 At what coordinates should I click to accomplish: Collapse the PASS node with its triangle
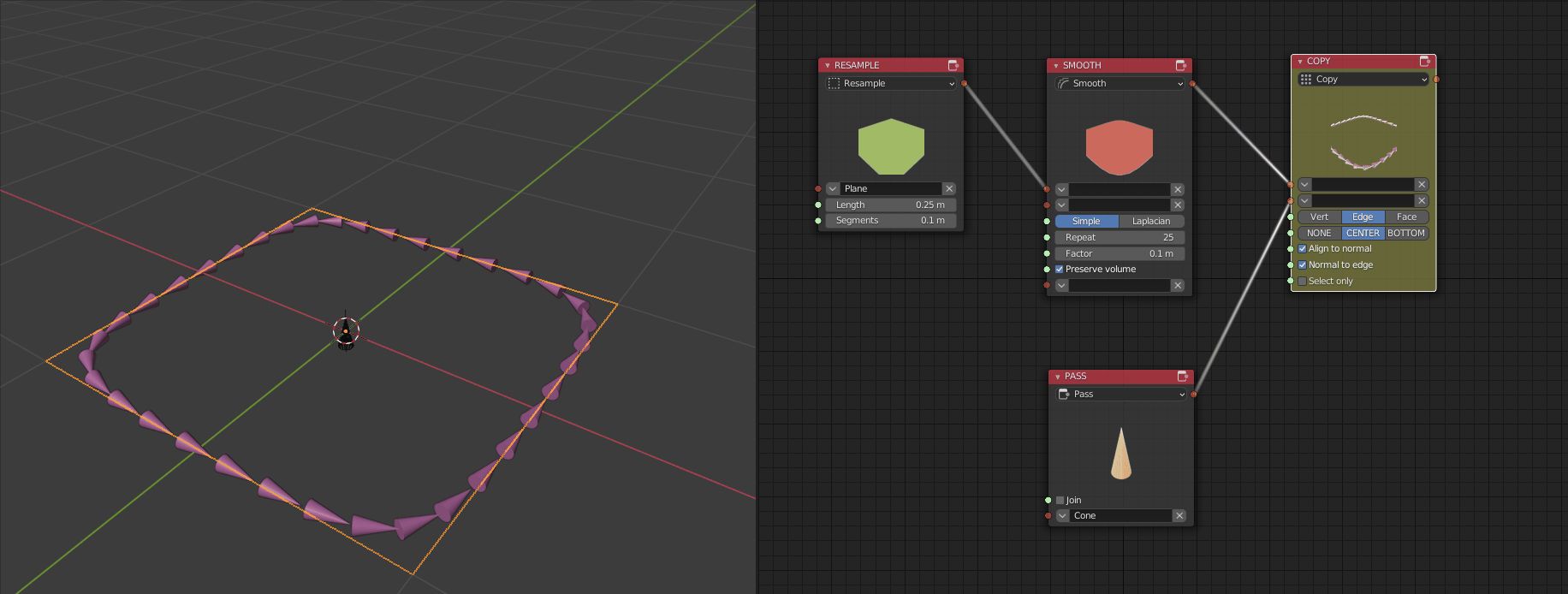point(1058,377)
